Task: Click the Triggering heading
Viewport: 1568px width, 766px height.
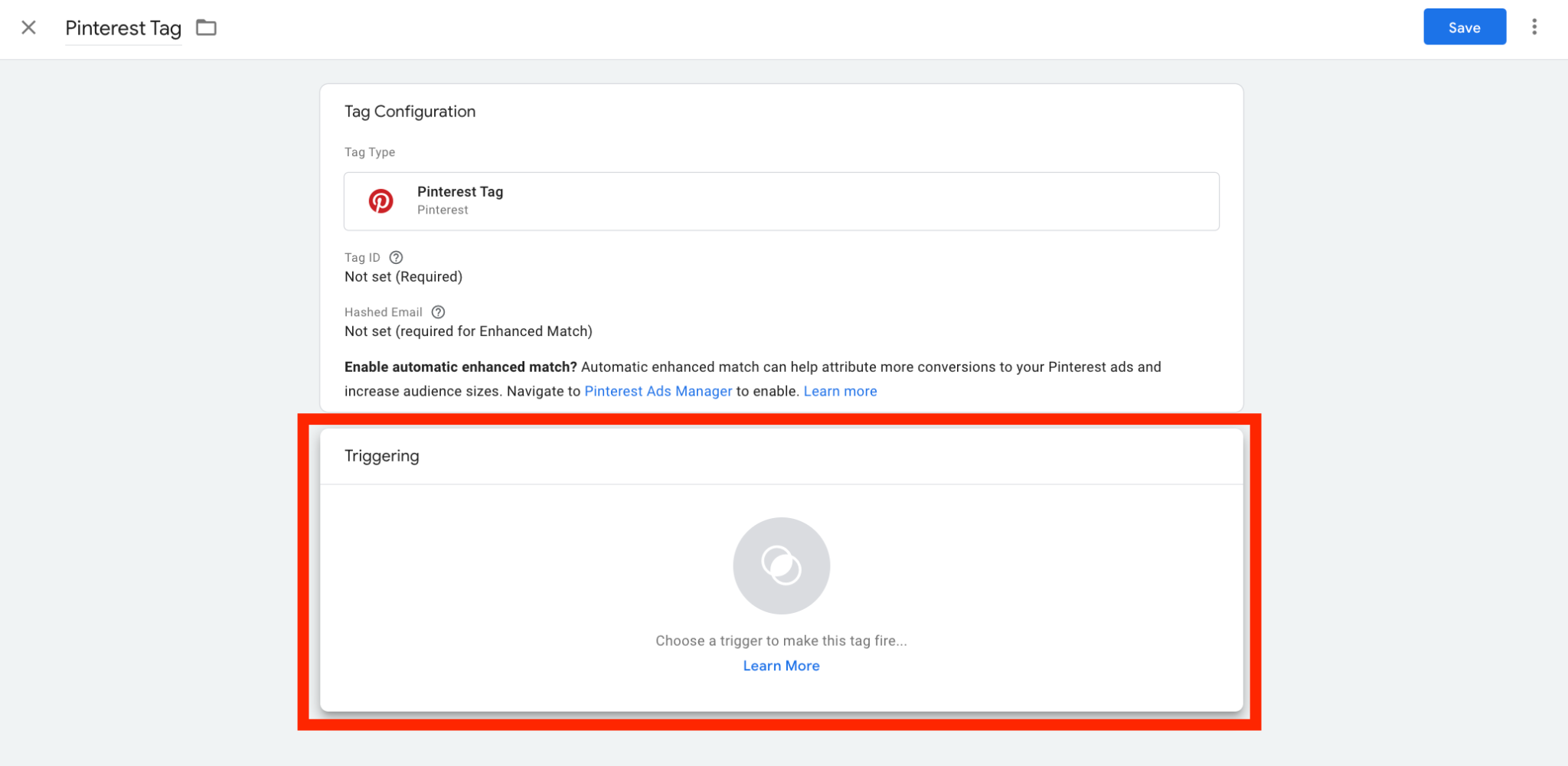Action: 382,456
